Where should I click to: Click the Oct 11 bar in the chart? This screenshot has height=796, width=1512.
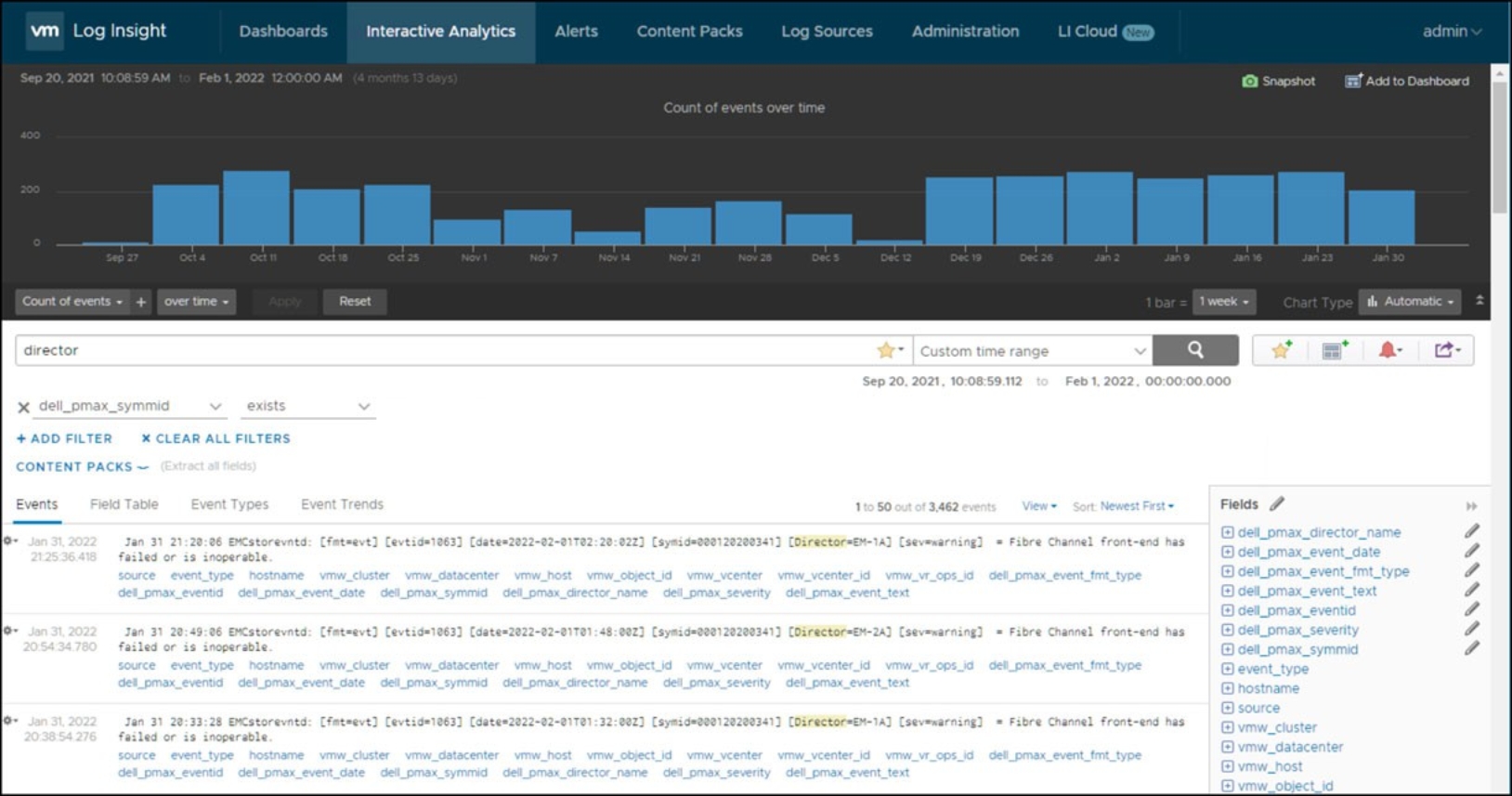coord(256,207)
